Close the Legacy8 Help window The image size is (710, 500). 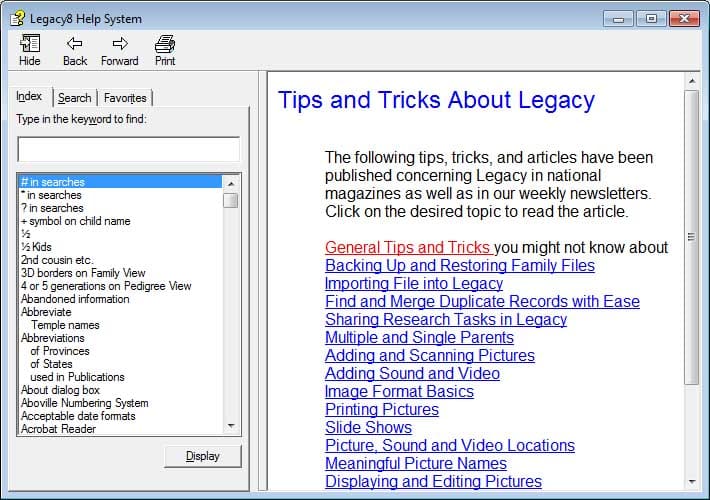point(684,19)
